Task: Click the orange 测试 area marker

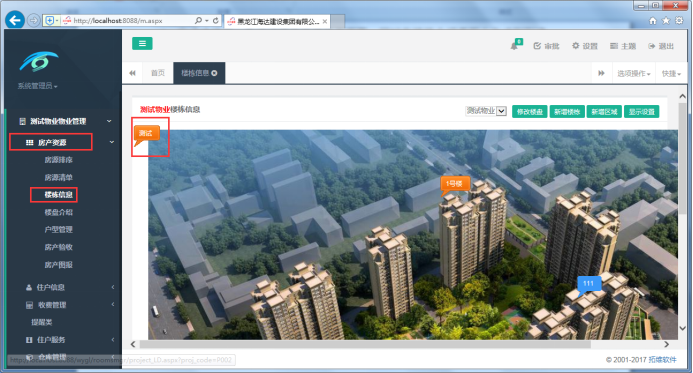Action: (146, 133)
